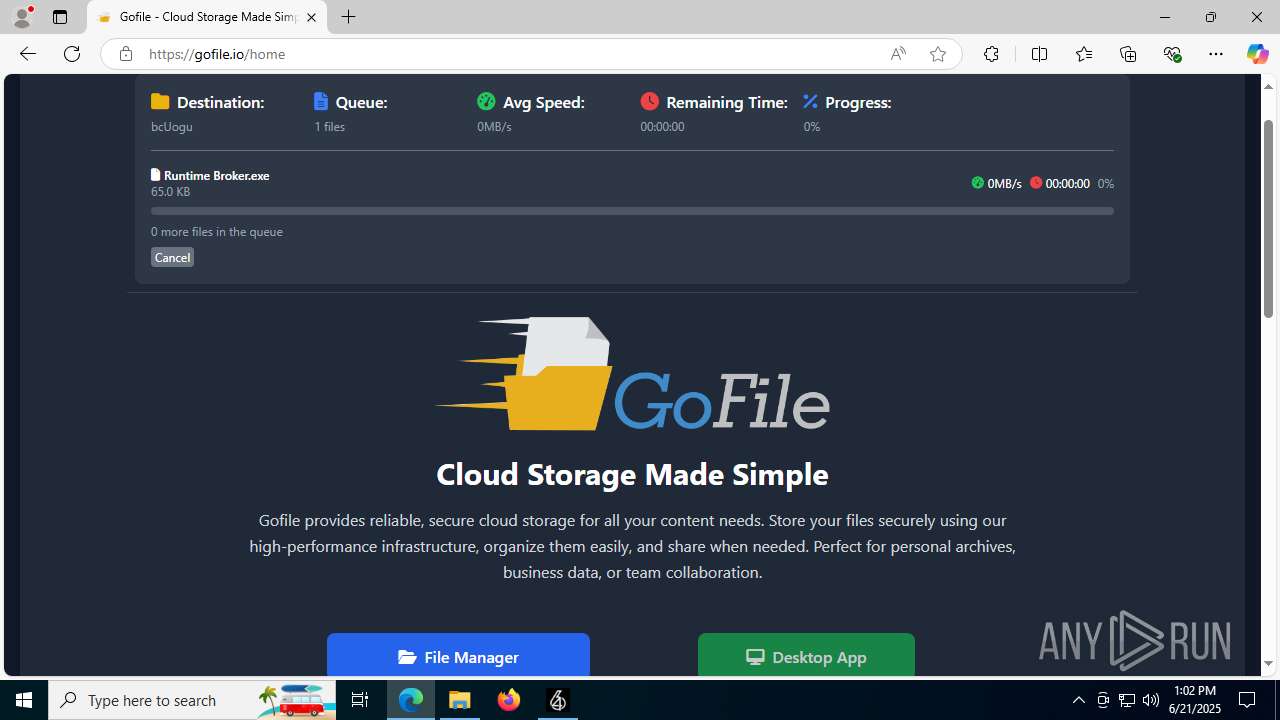Click the browser Back arrow
This screenshot has height=720, width=1280.
[x=28, y=54]
